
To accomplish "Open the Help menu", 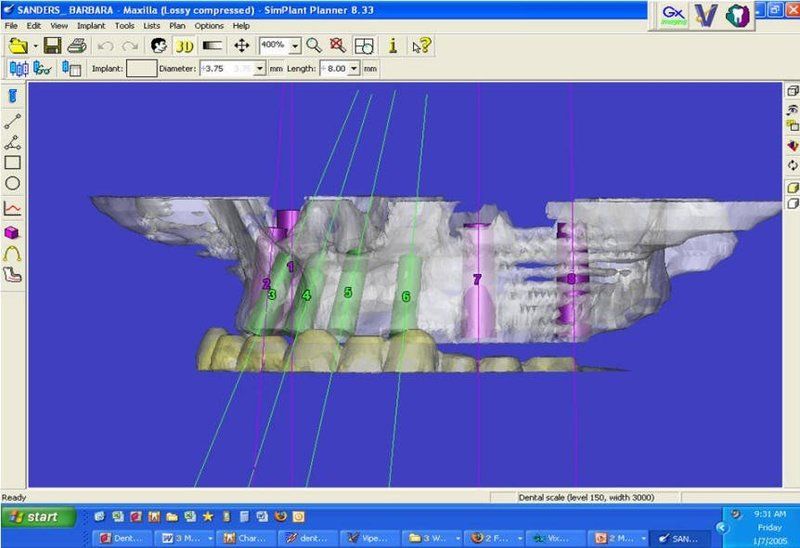I will pyautogui.click(x=241, y=26).
